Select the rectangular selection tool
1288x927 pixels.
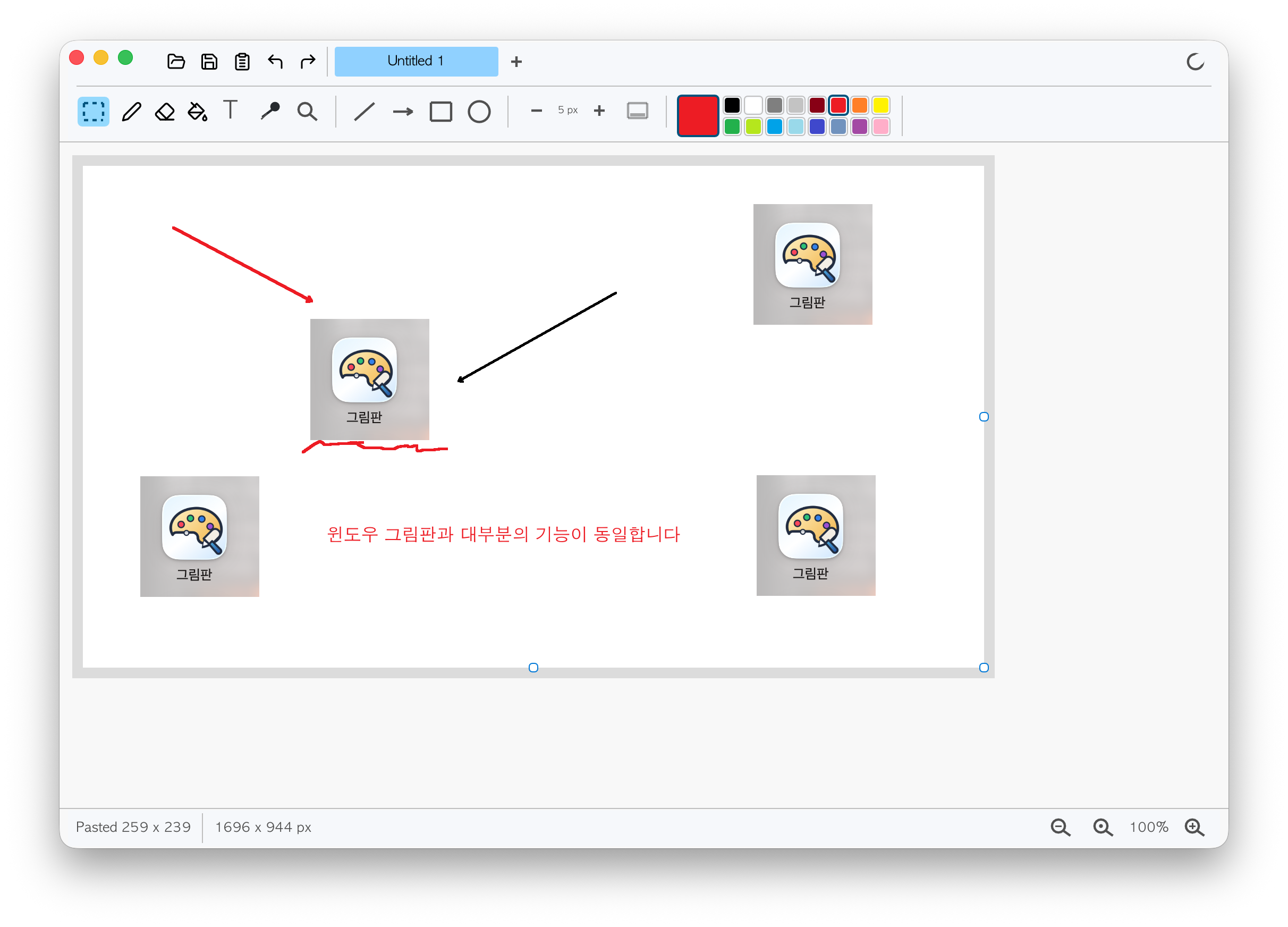point(93,111)
